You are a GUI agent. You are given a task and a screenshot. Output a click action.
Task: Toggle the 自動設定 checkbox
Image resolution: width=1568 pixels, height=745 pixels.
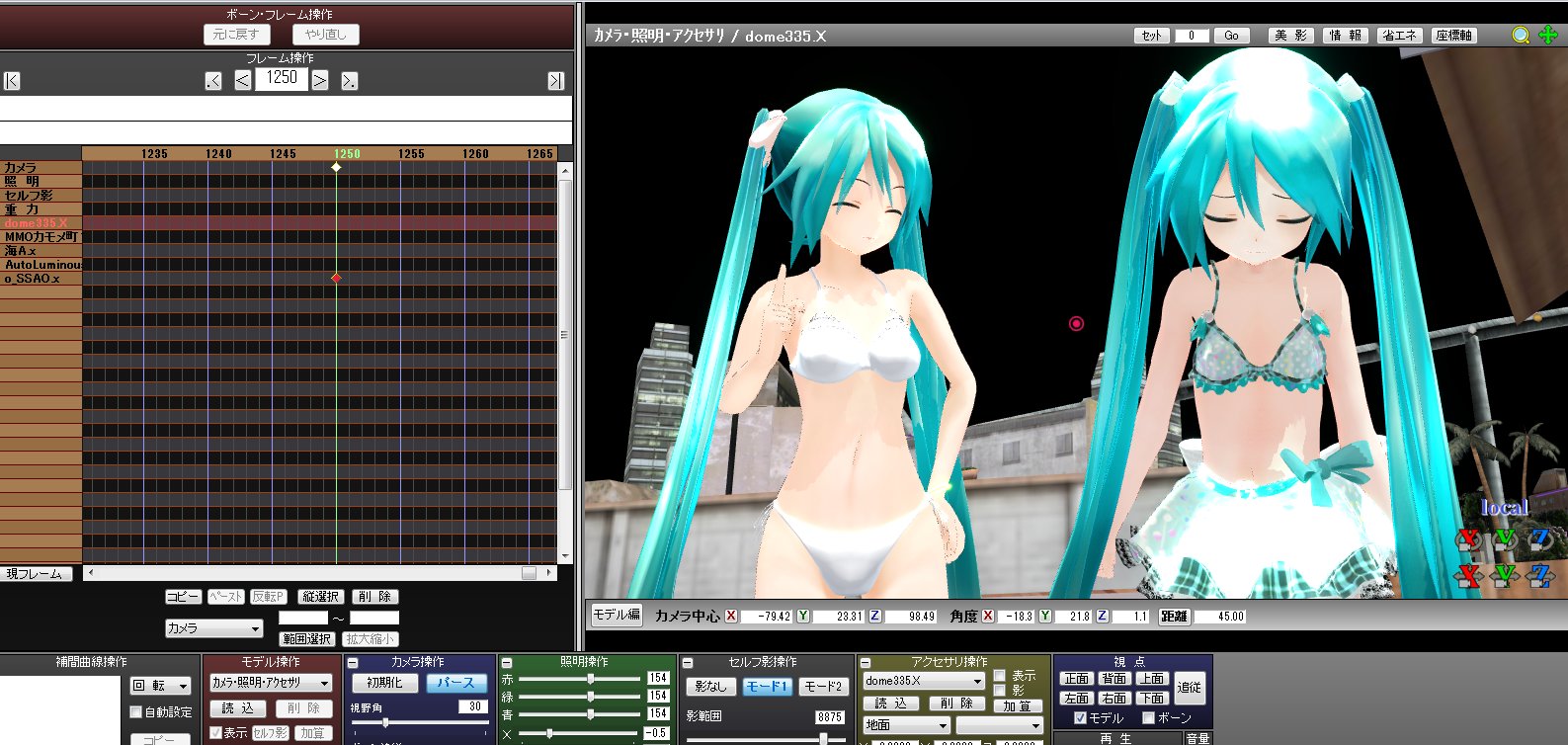[x=136, y=711]
